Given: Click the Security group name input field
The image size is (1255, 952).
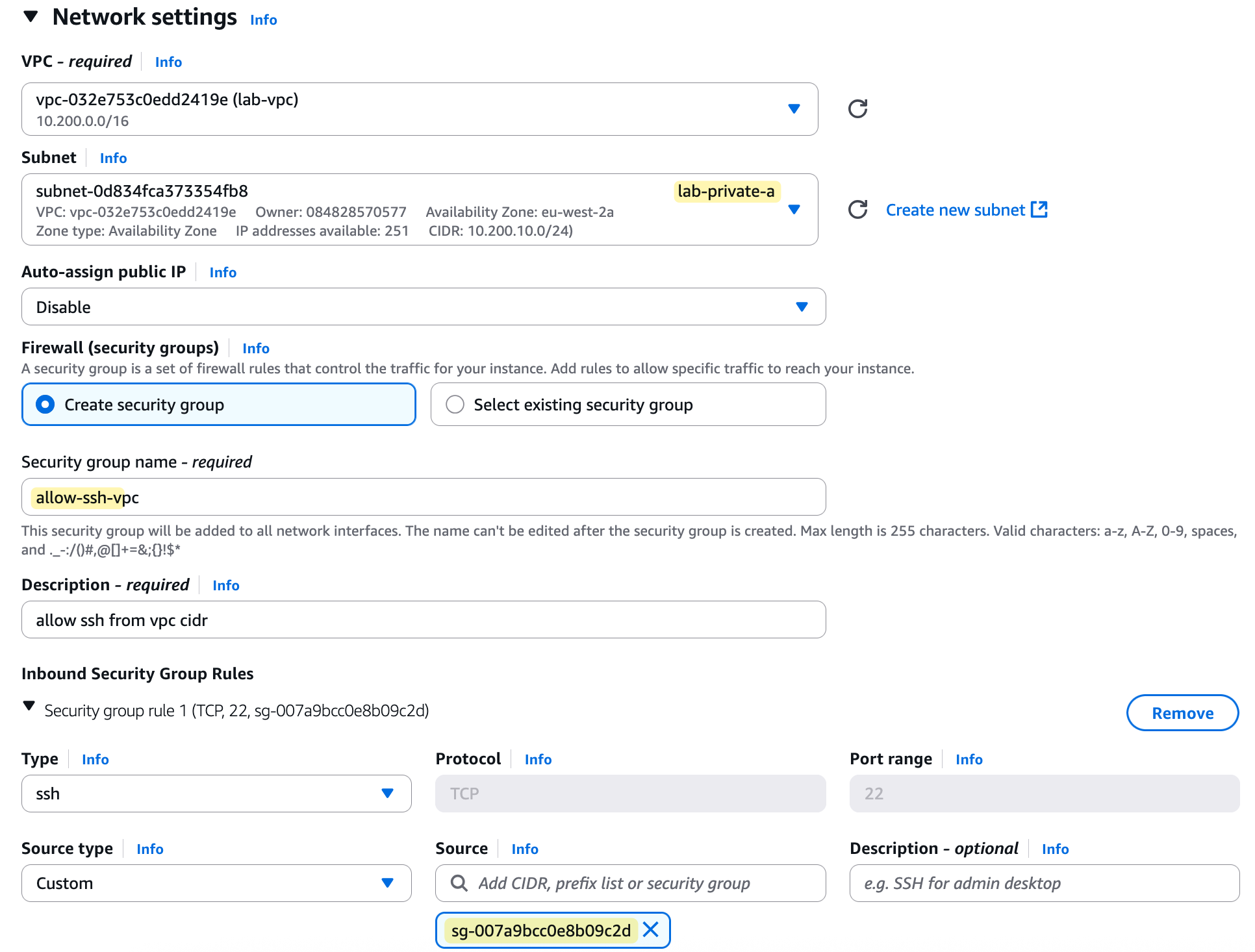Looking at the screenshot, I should [x=422, y=497].
